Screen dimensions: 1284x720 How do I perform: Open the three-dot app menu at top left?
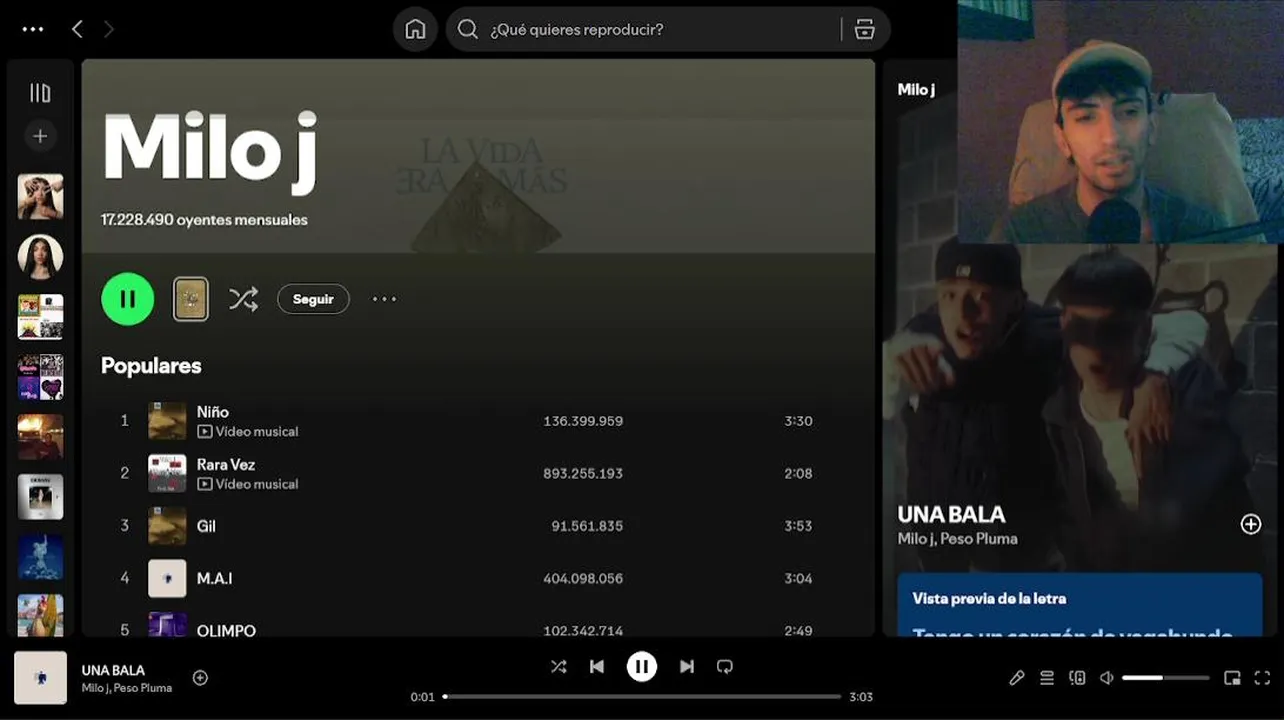pos(33,29)
